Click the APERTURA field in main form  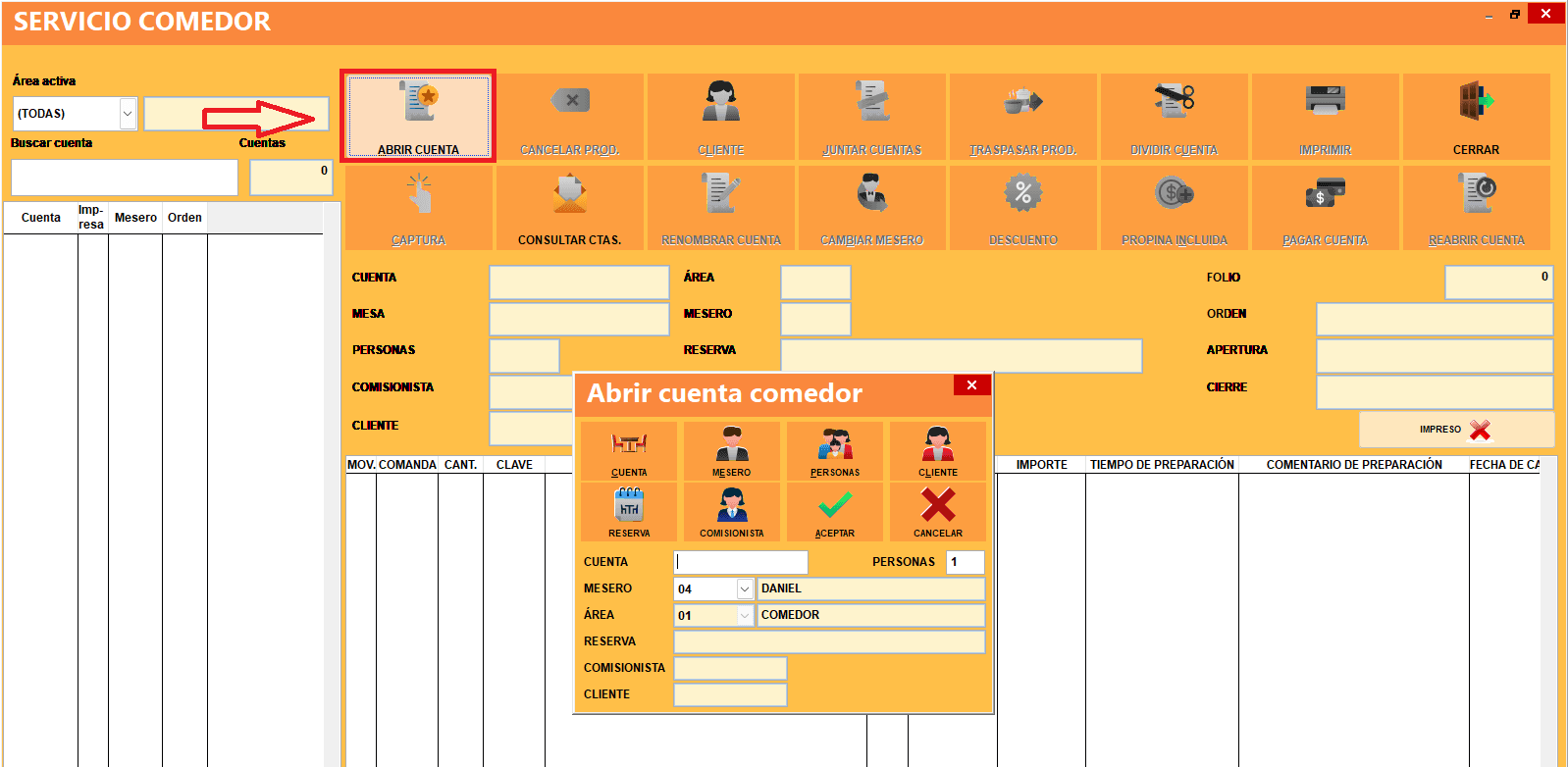(x=1435, y=356)
